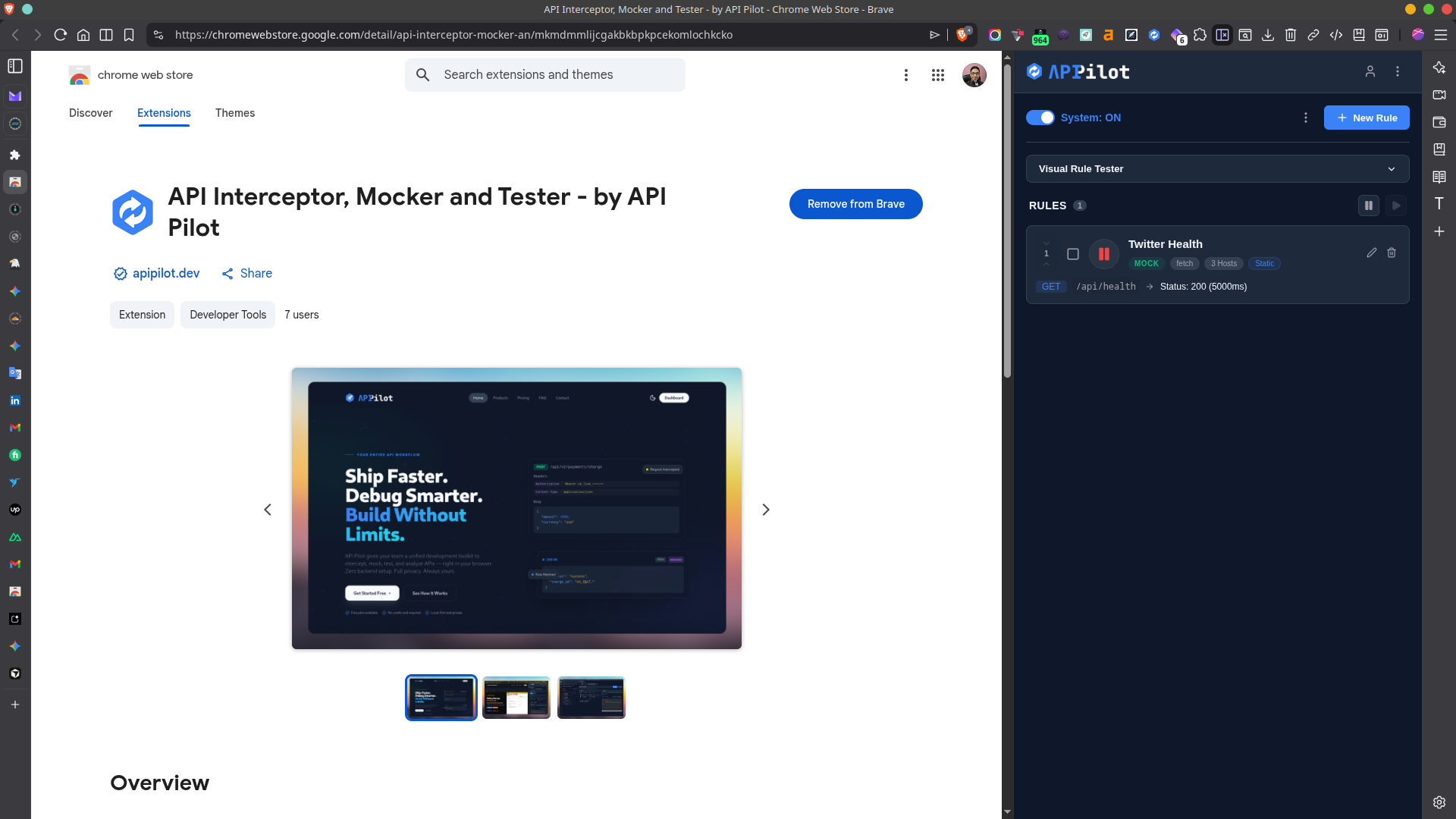Toggle the System: ON switch off

pyautogui.click(x=1040, y=118)
